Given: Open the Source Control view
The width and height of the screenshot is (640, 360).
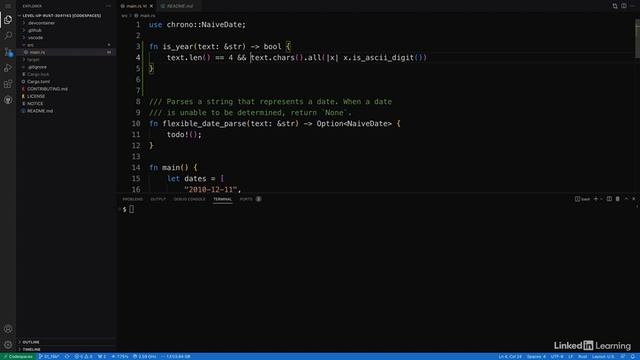Looking at the screenshot, I should click(8, 52).
